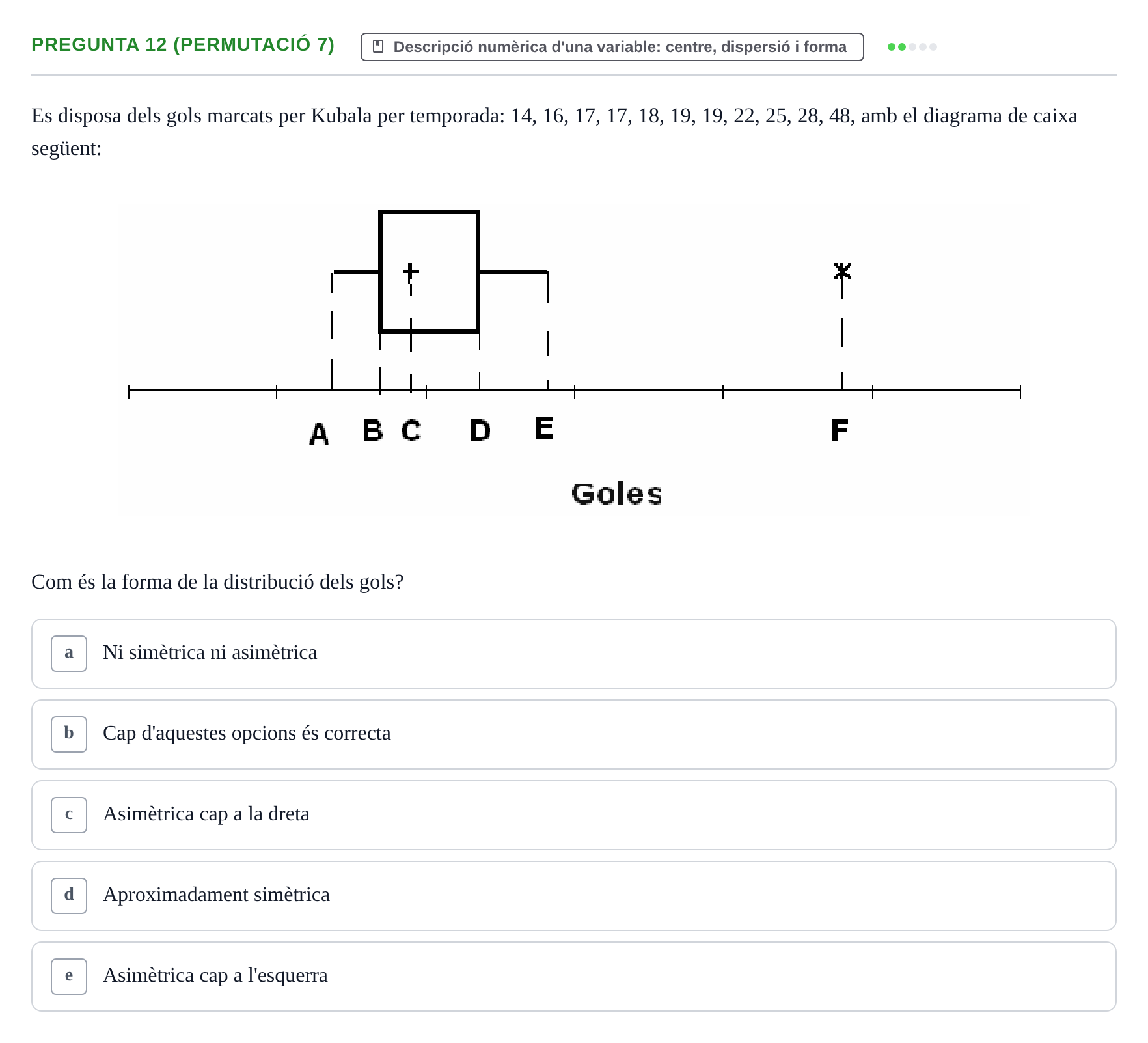Select answer letter box b
Viewport: 1148px width, 1043px height.
point(69,734)
